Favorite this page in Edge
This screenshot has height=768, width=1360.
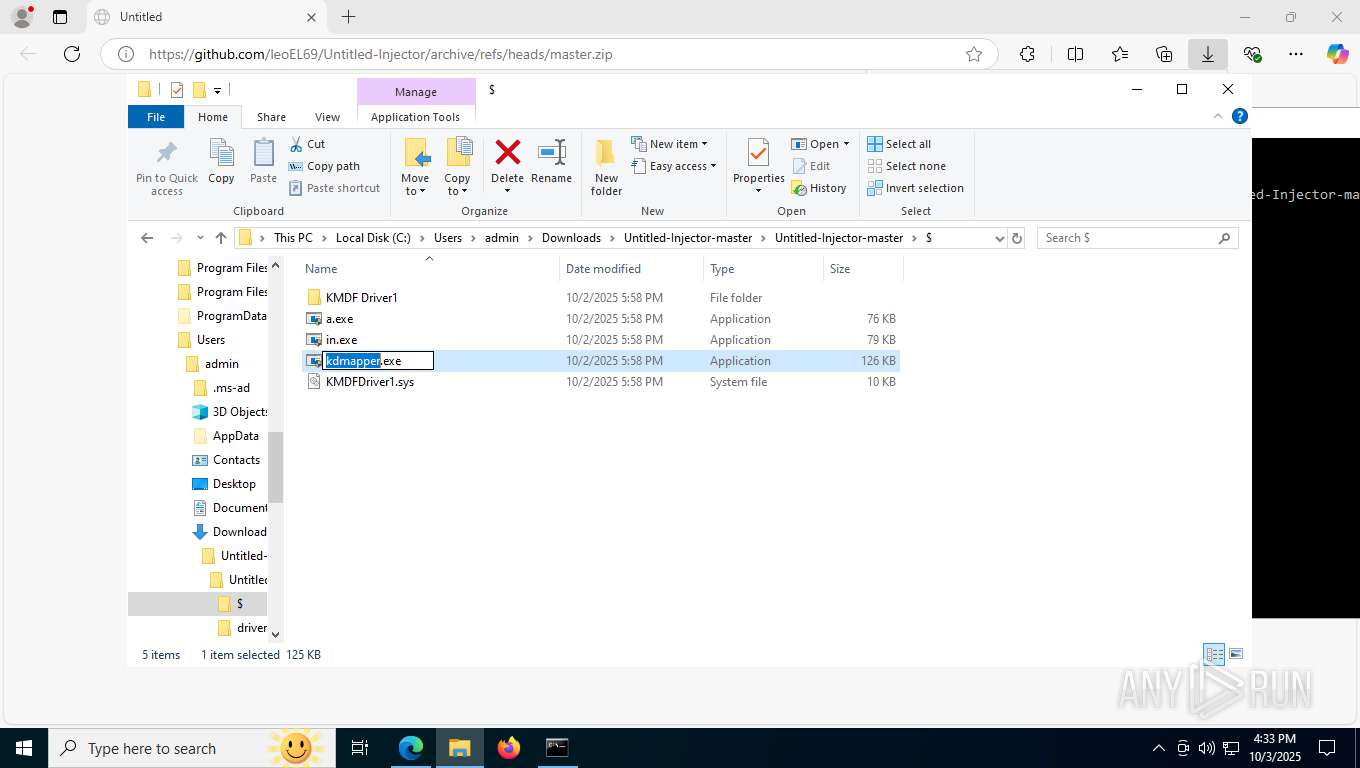(x=973, y=54)
